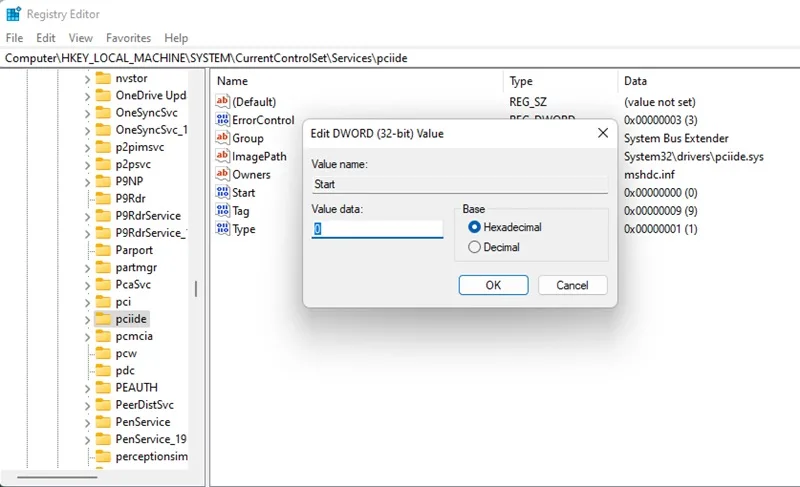Image resolution: width=800 pixels, height=487 pixels.
Task: Open the Edit menu
Action: [45, 38]
